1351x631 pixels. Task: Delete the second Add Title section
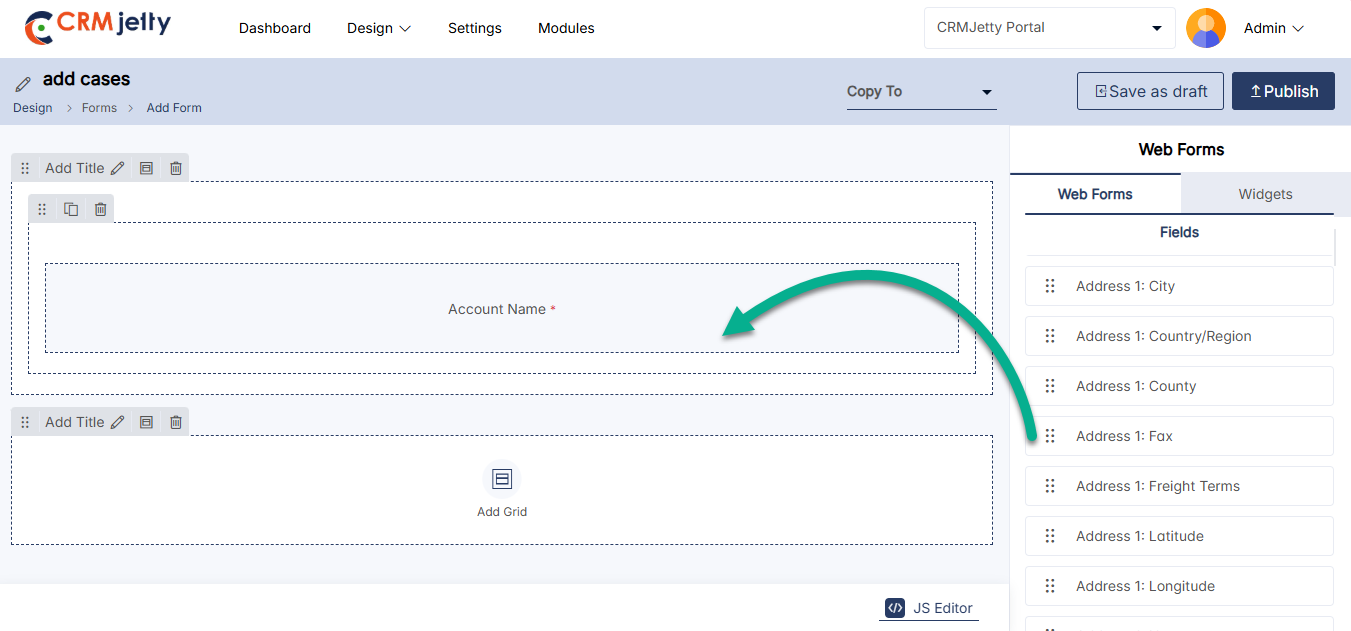tap(176, 423)
